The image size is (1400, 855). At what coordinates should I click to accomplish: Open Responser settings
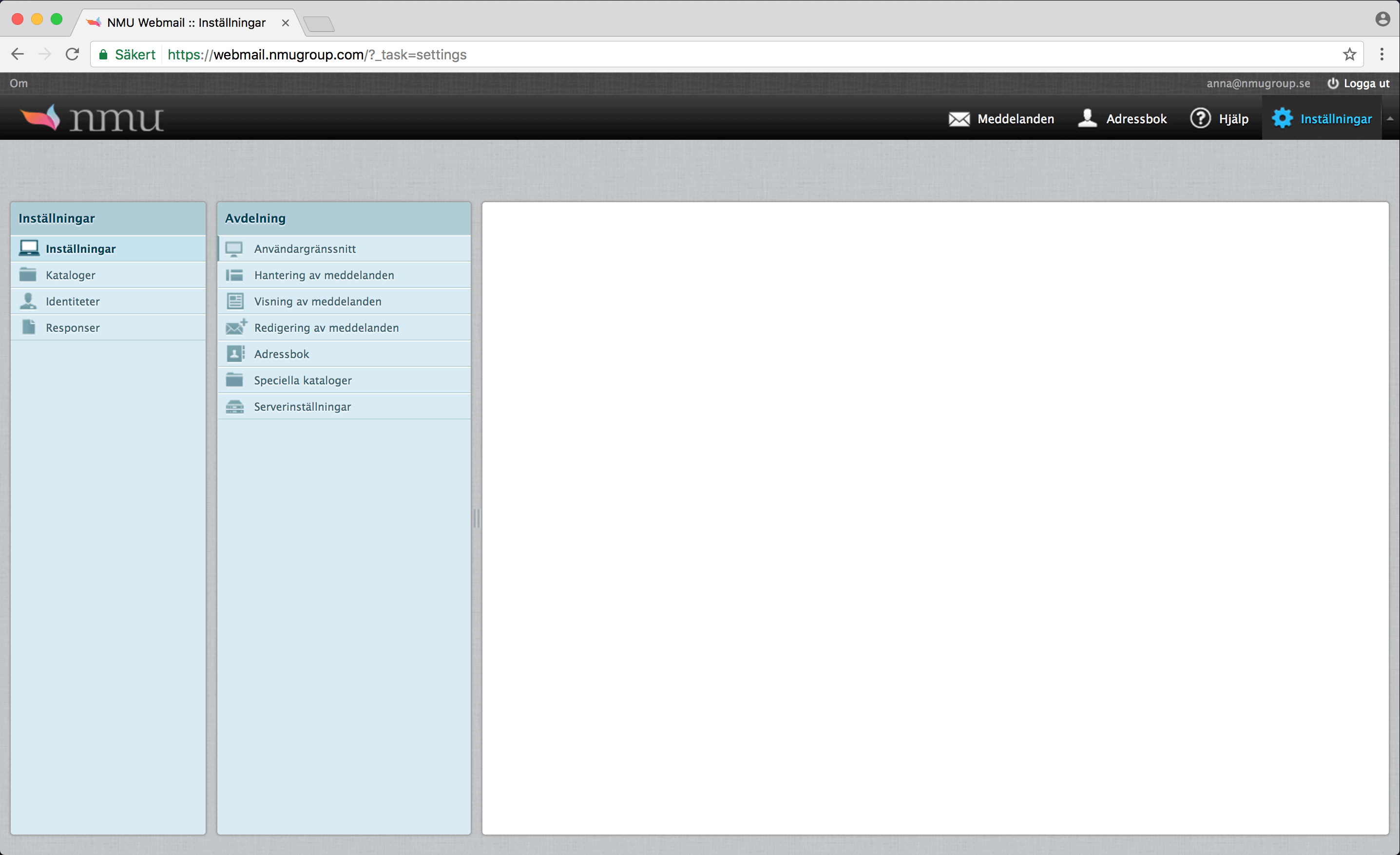pyautogui.click(x=108, y=327)
